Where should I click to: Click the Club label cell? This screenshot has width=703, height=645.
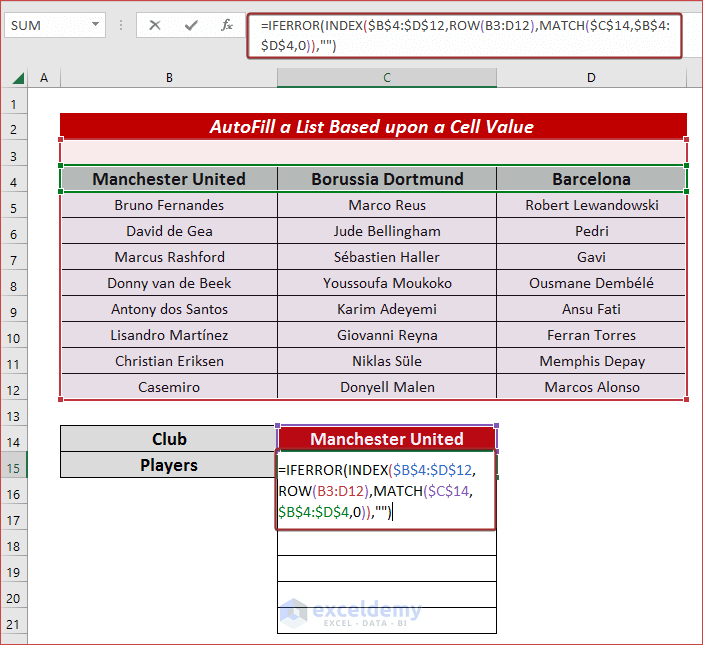pyautogui.click(x=169, y=439)
